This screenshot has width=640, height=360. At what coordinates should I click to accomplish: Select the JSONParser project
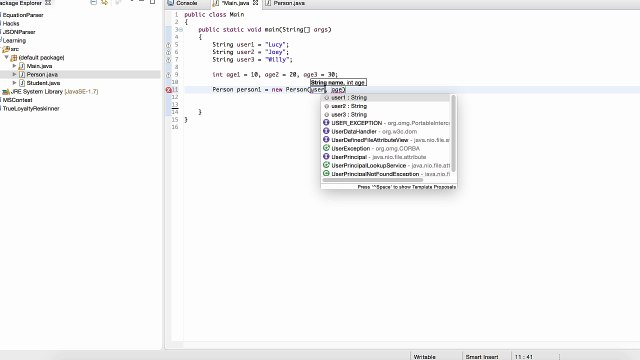tap(19, 32)
